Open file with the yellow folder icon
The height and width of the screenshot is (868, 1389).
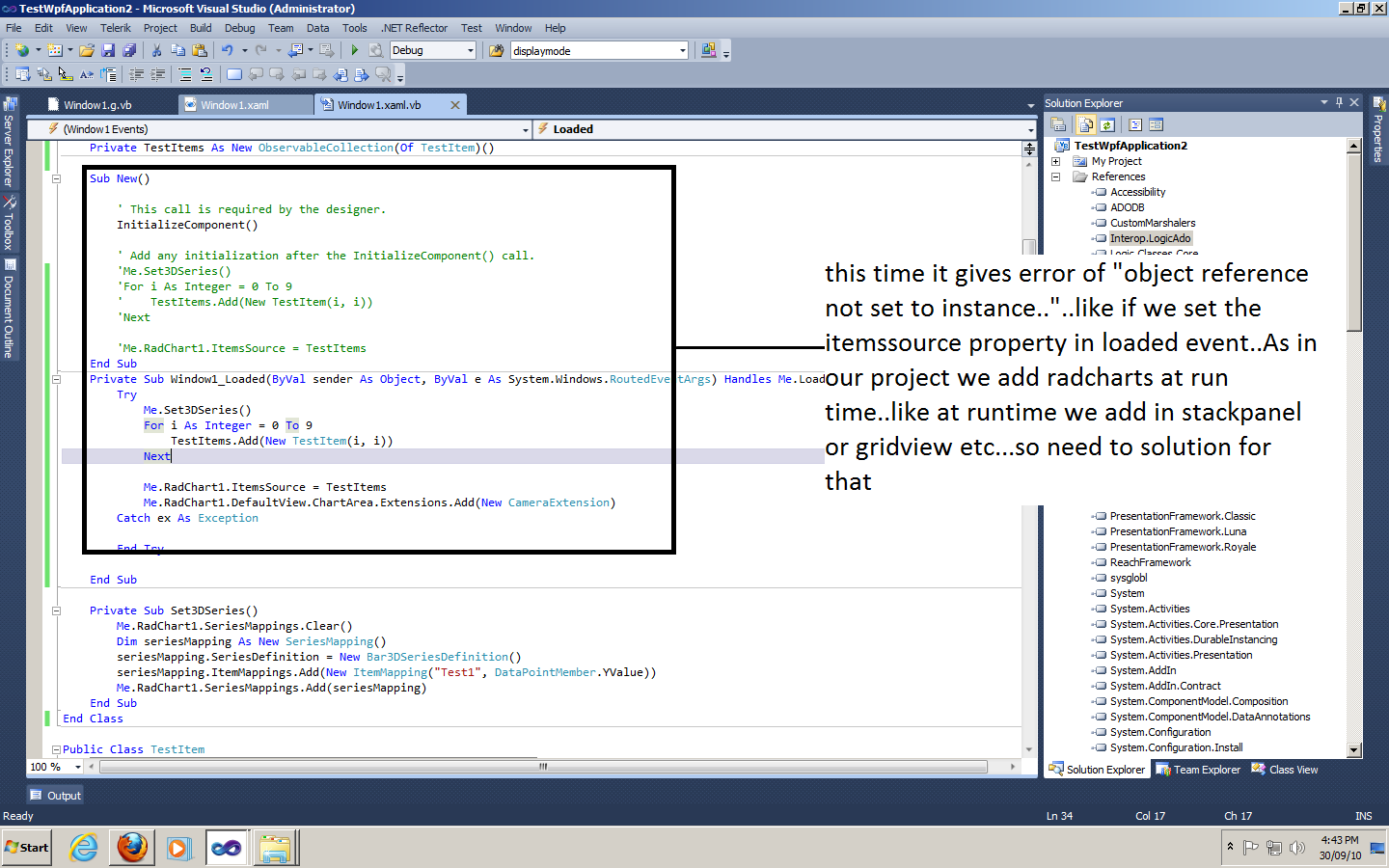coord(87,50)
